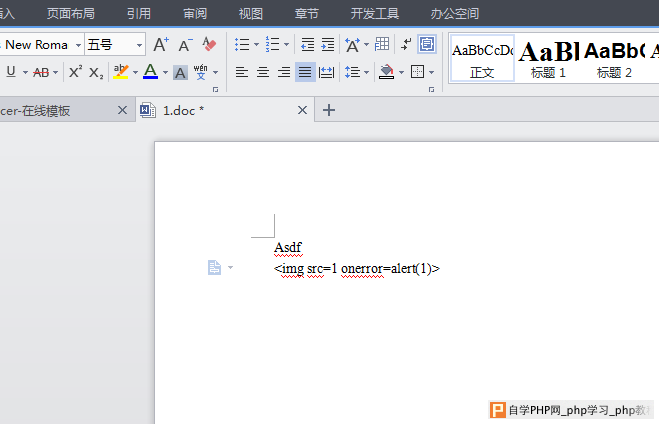
Task: Open 开发工具 ribbon tab
Action: (x=375, y=14)
